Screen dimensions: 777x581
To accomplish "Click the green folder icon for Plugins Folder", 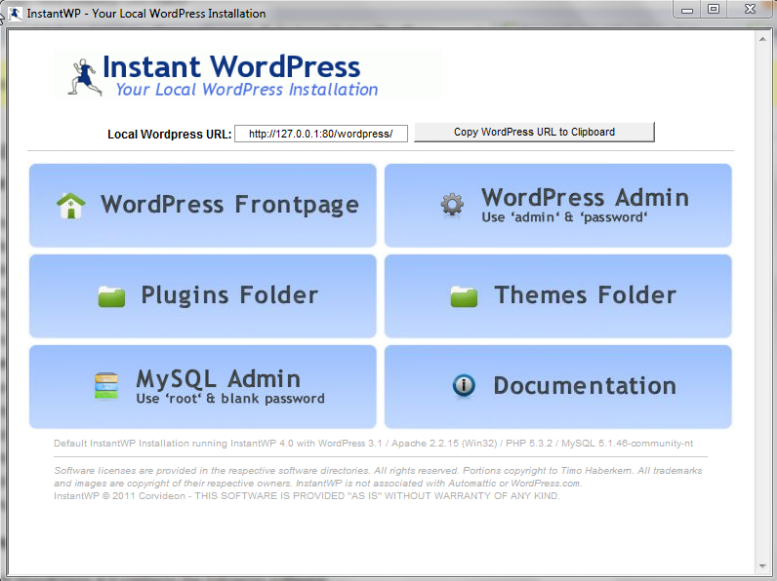I will coord(111,296).
